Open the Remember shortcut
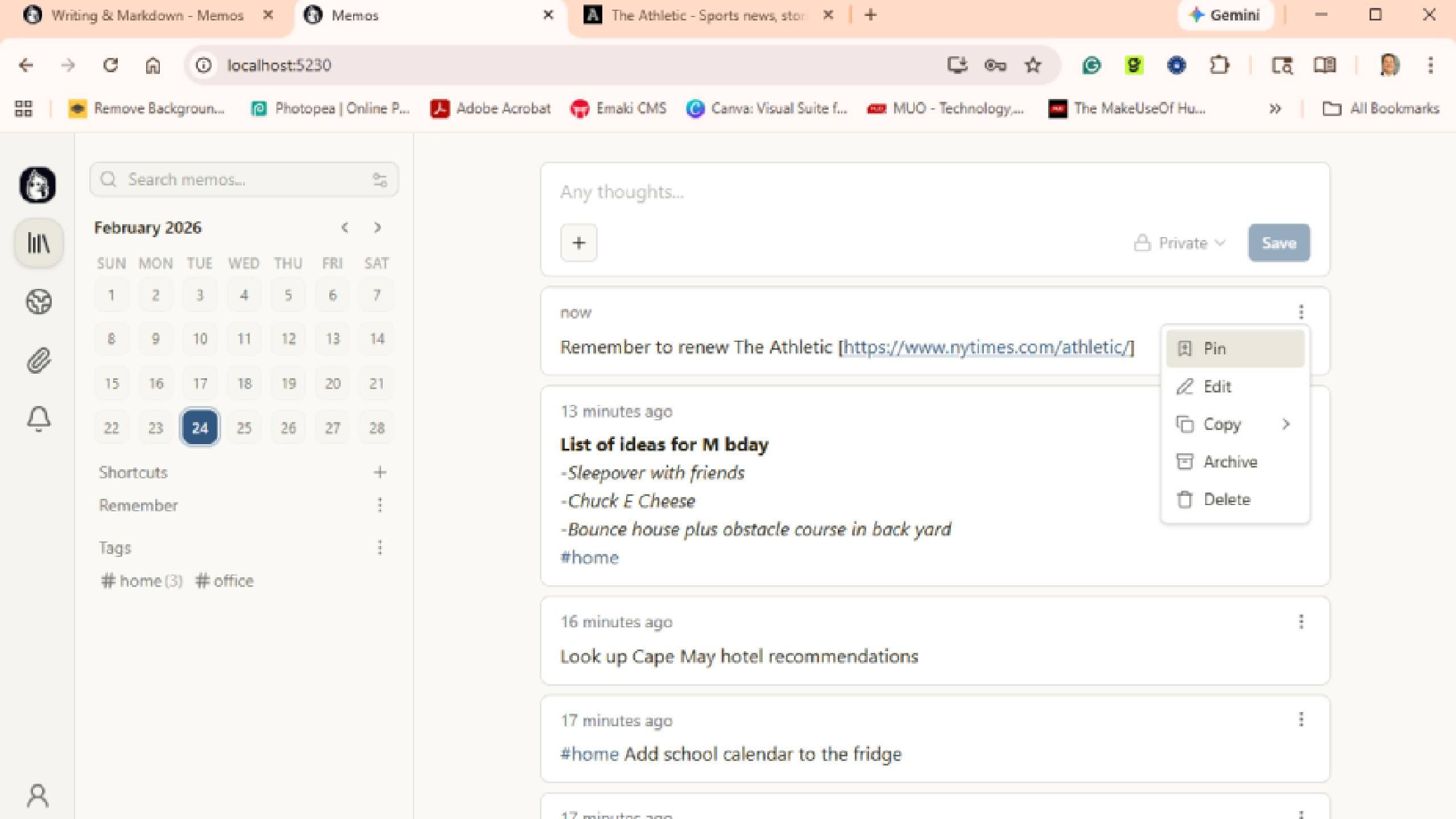 point(138,505)
